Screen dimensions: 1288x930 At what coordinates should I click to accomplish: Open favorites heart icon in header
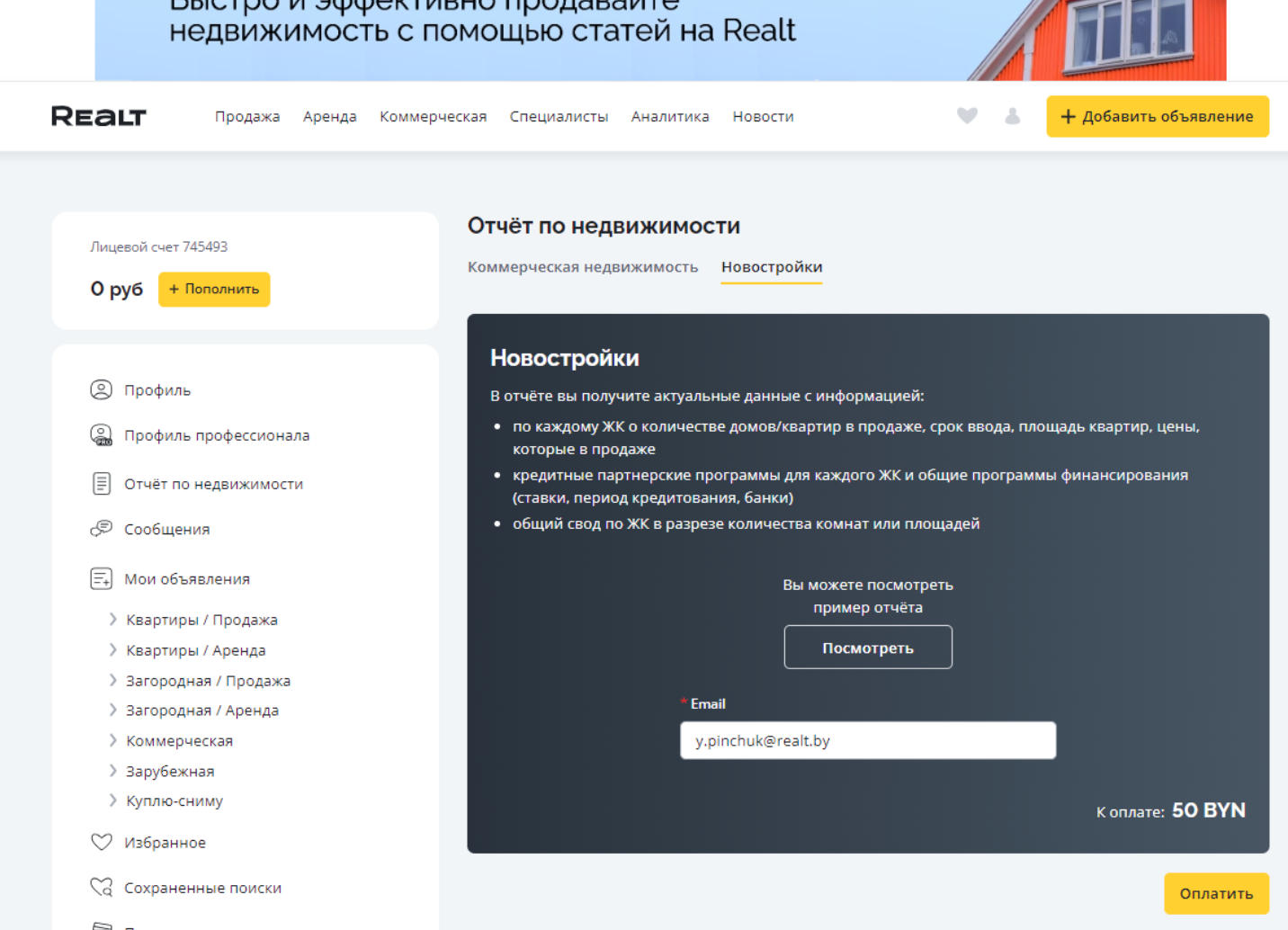point(967,116)
